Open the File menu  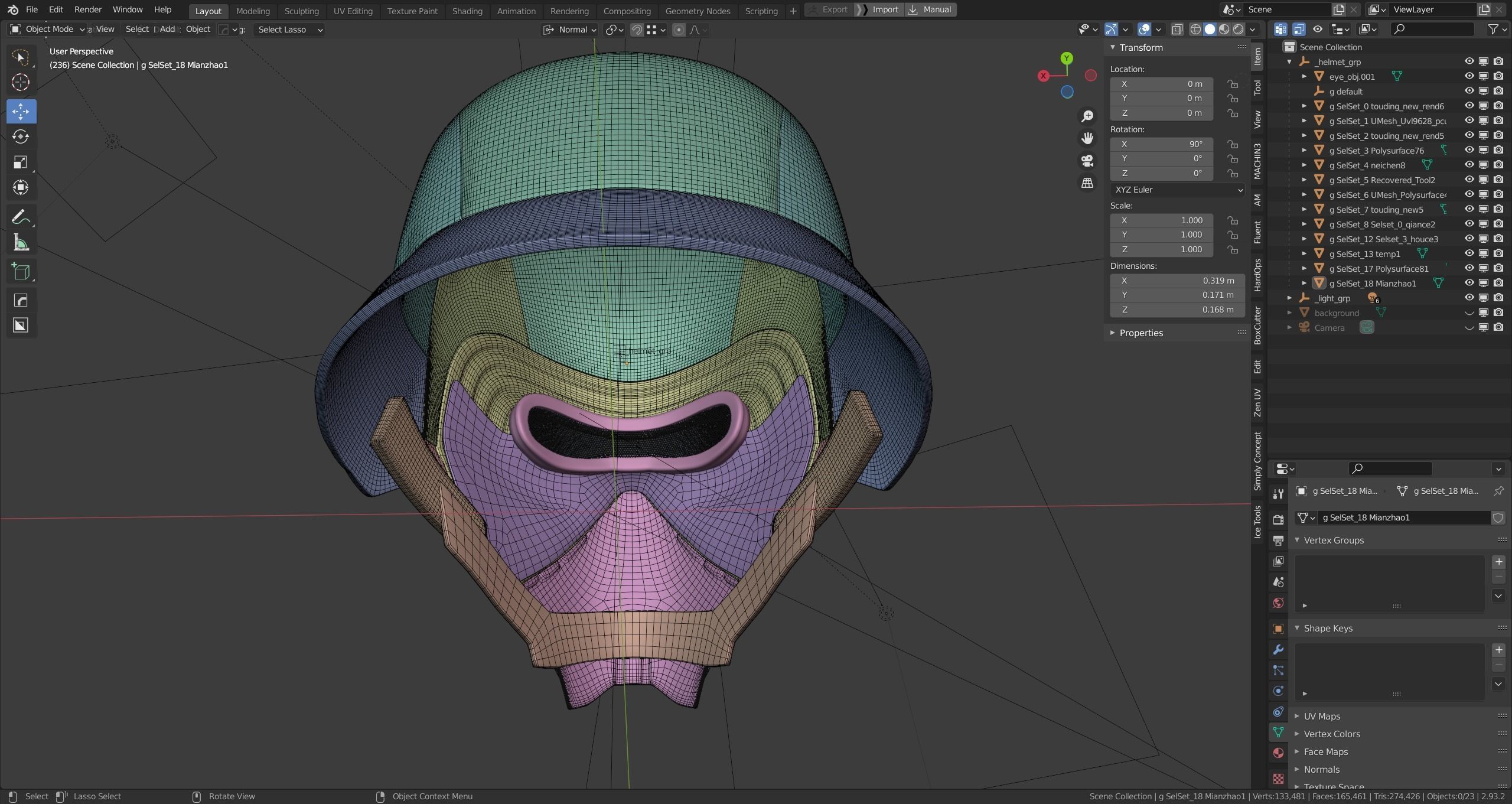(32, 9)
